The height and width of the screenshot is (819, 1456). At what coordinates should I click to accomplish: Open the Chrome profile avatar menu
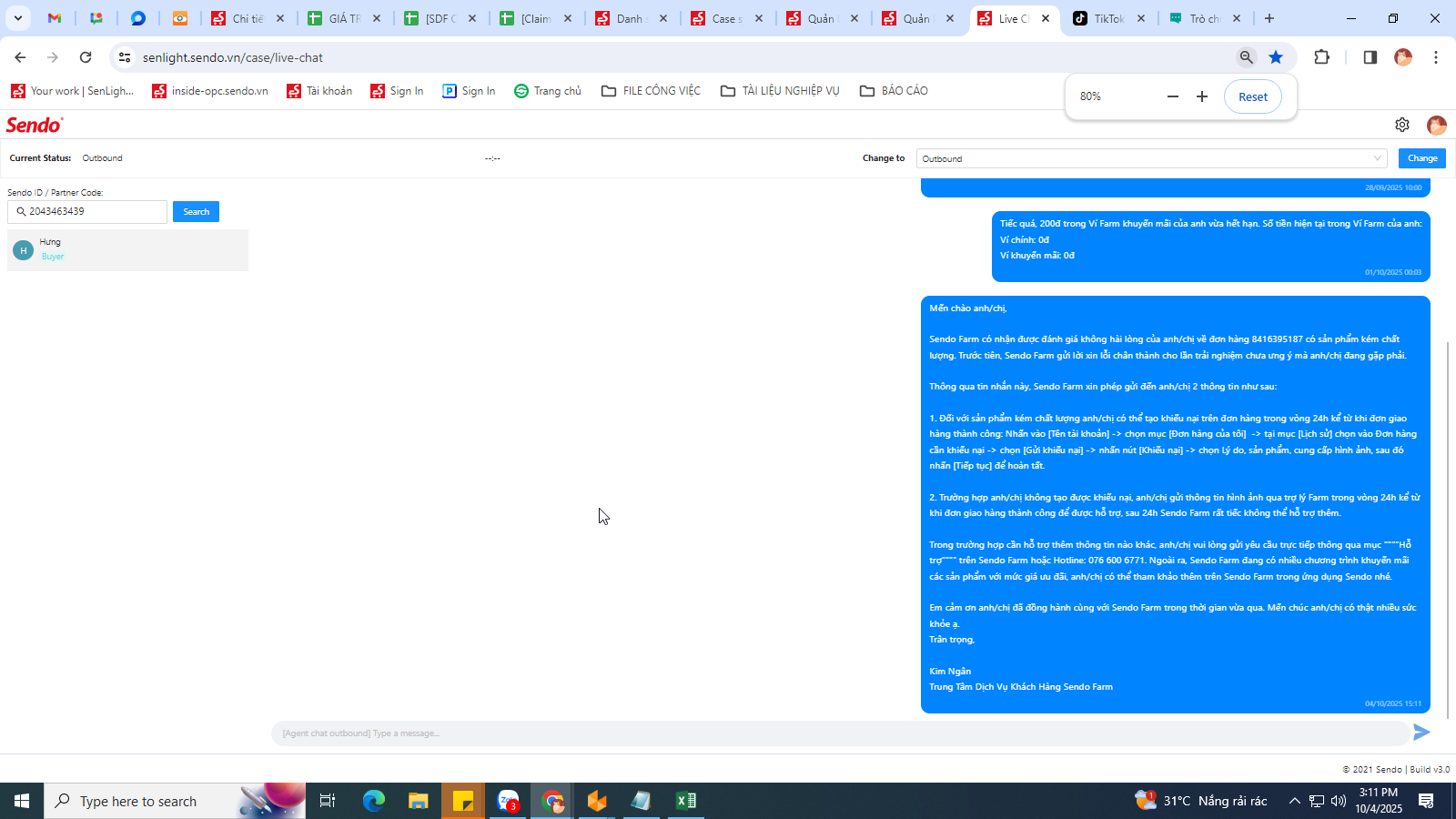pyautogui.click(x=1403, y=57)
